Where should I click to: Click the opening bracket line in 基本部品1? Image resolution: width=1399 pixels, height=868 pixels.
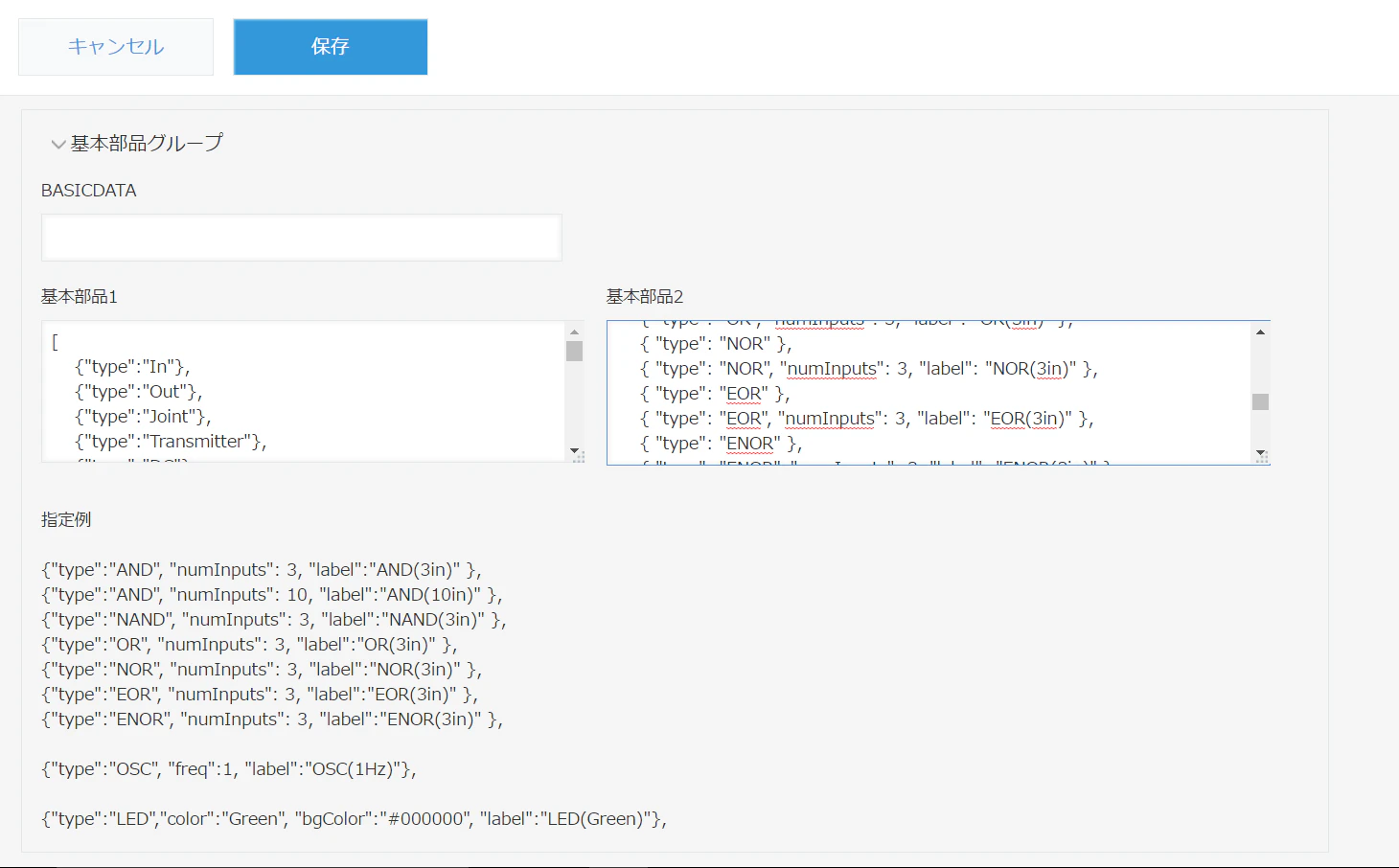55,342
